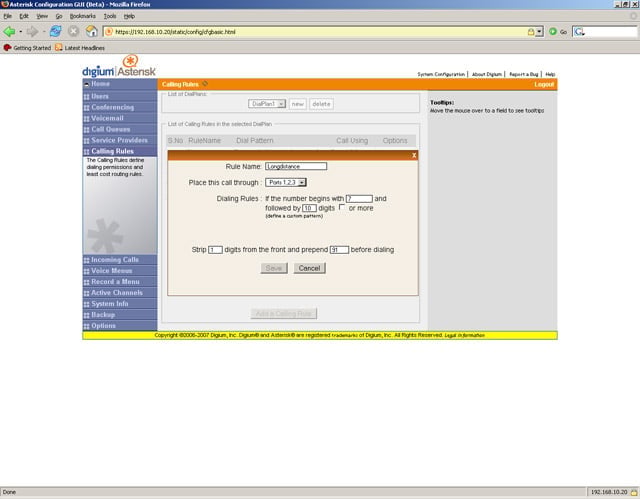Open the Users section

tap(120, 96)
